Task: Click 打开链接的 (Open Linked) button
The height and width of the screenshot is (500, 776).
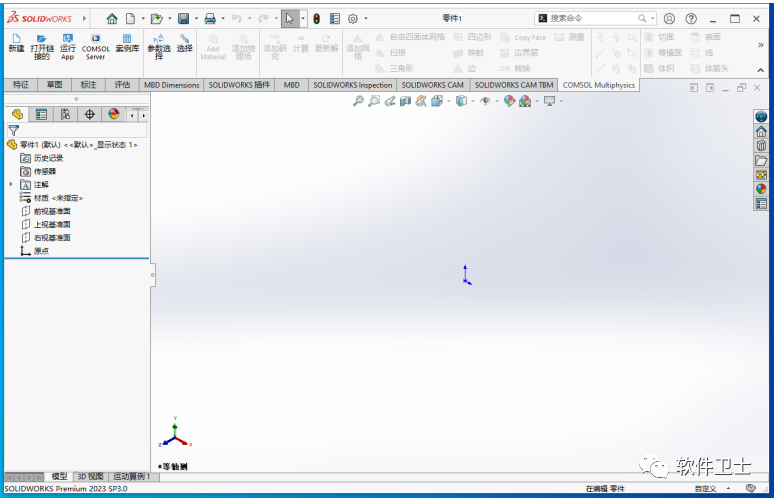Action: click(42, 47)
